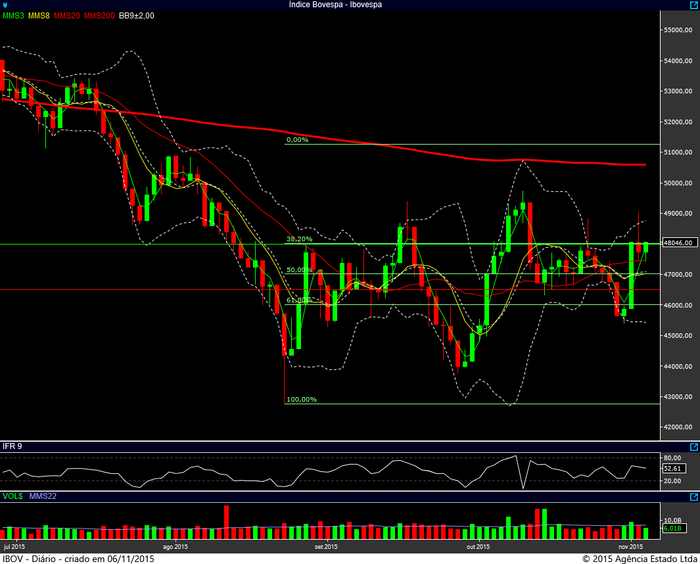The width and height of the screenshot is (700, 564).
Task: Click the IFR 20,00 axis level
Action: click(673, 481)
